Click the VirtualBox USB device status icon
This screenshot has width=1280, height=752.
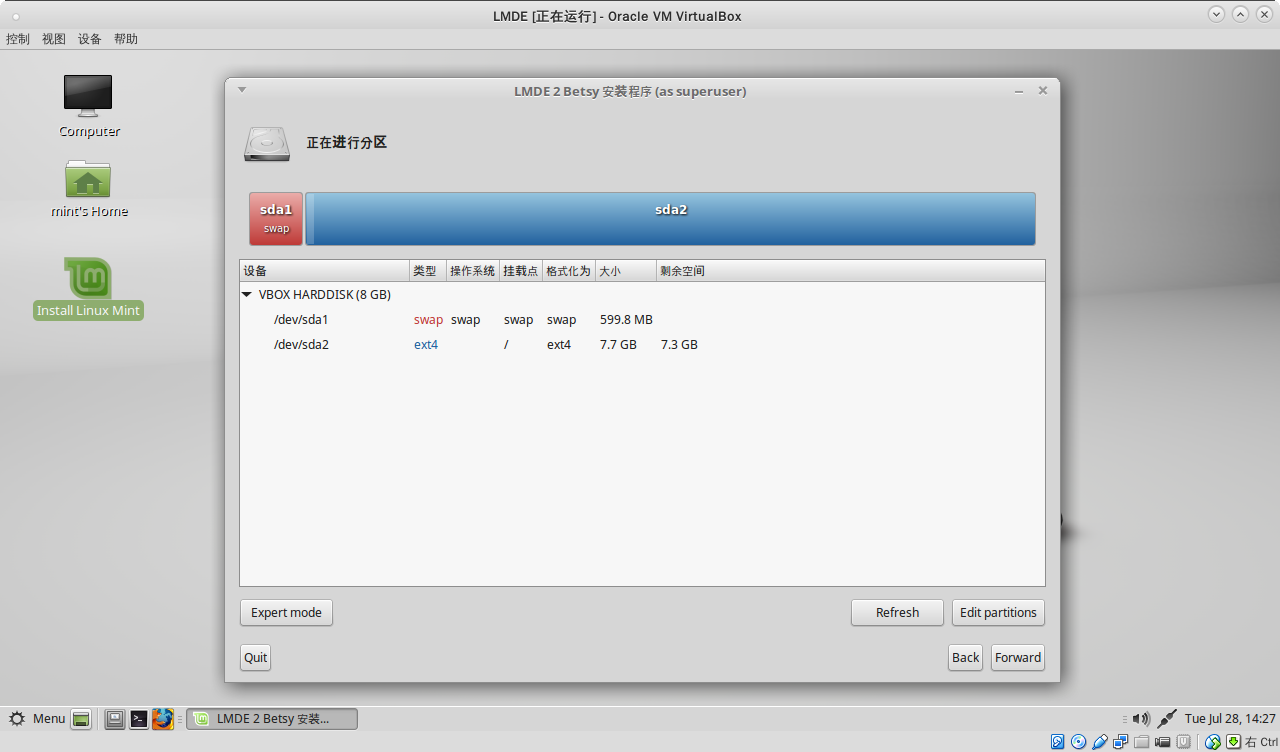coord(1101,741)
